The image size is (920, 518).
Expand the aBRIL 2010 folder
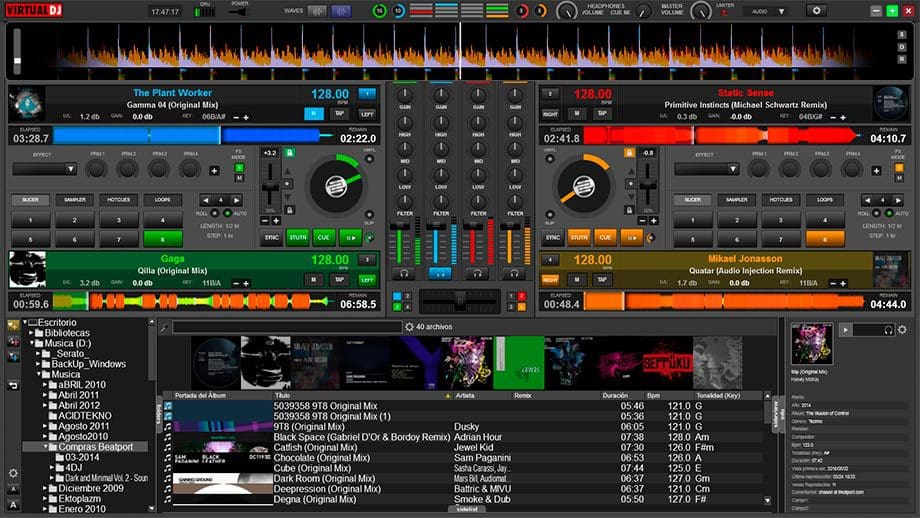click(x=45, y=385)
